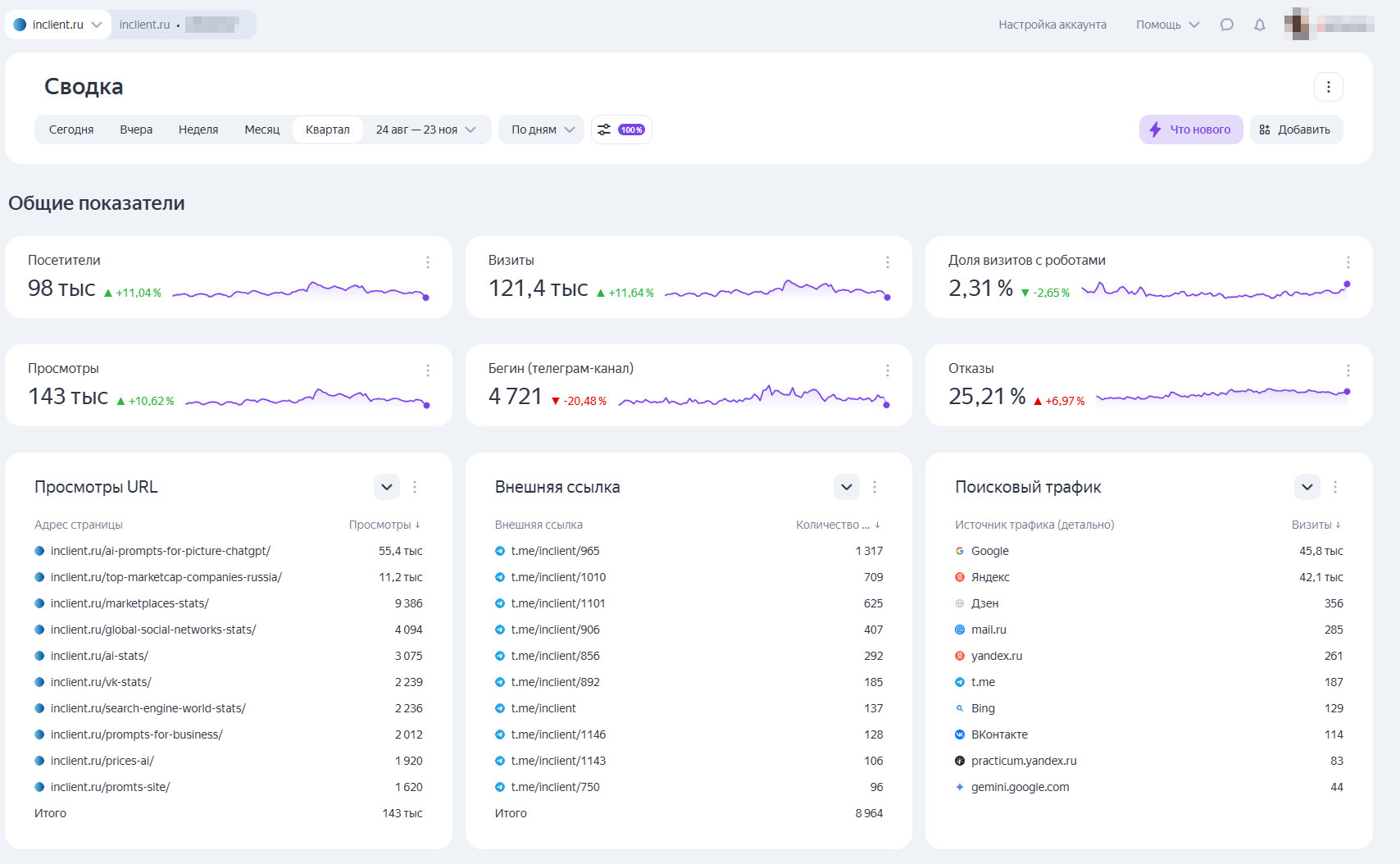
Task: Switch period to Неделя
Action: pyautogui.click(x=198, y=130)
